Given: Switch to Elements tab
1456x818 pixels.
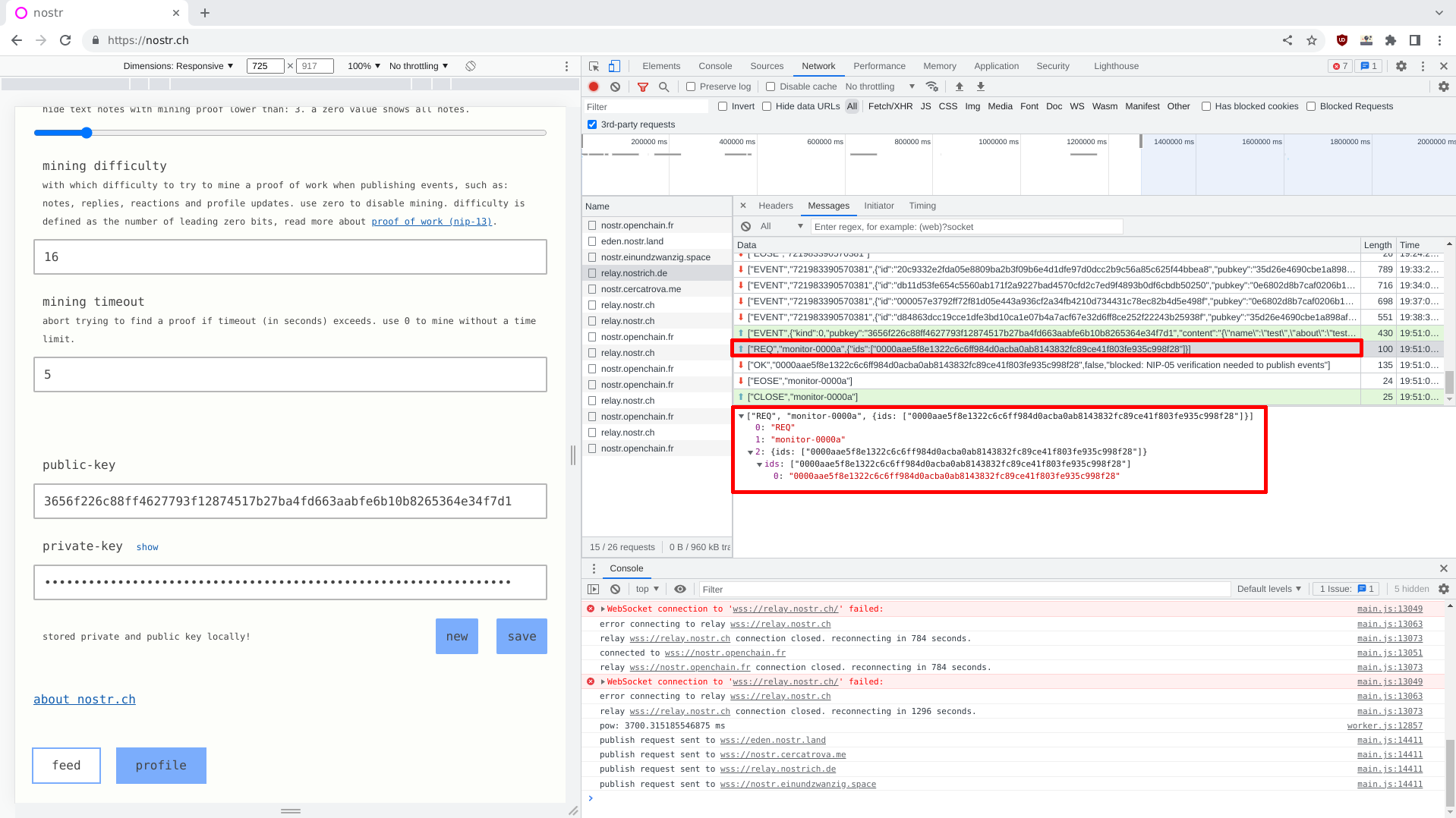Looking at the screenshot, I should (661, 66).
